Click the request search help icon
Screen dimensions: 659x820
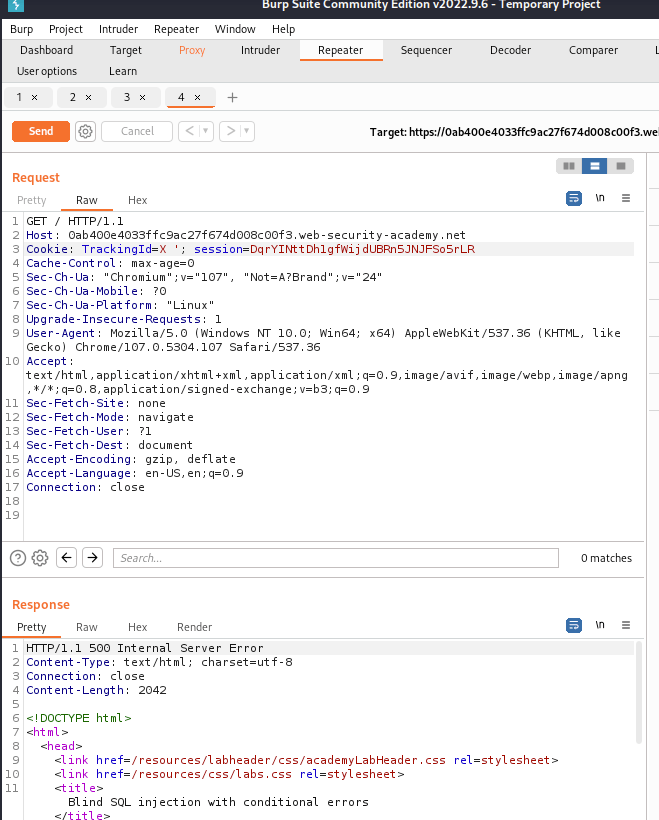point(19,558)
